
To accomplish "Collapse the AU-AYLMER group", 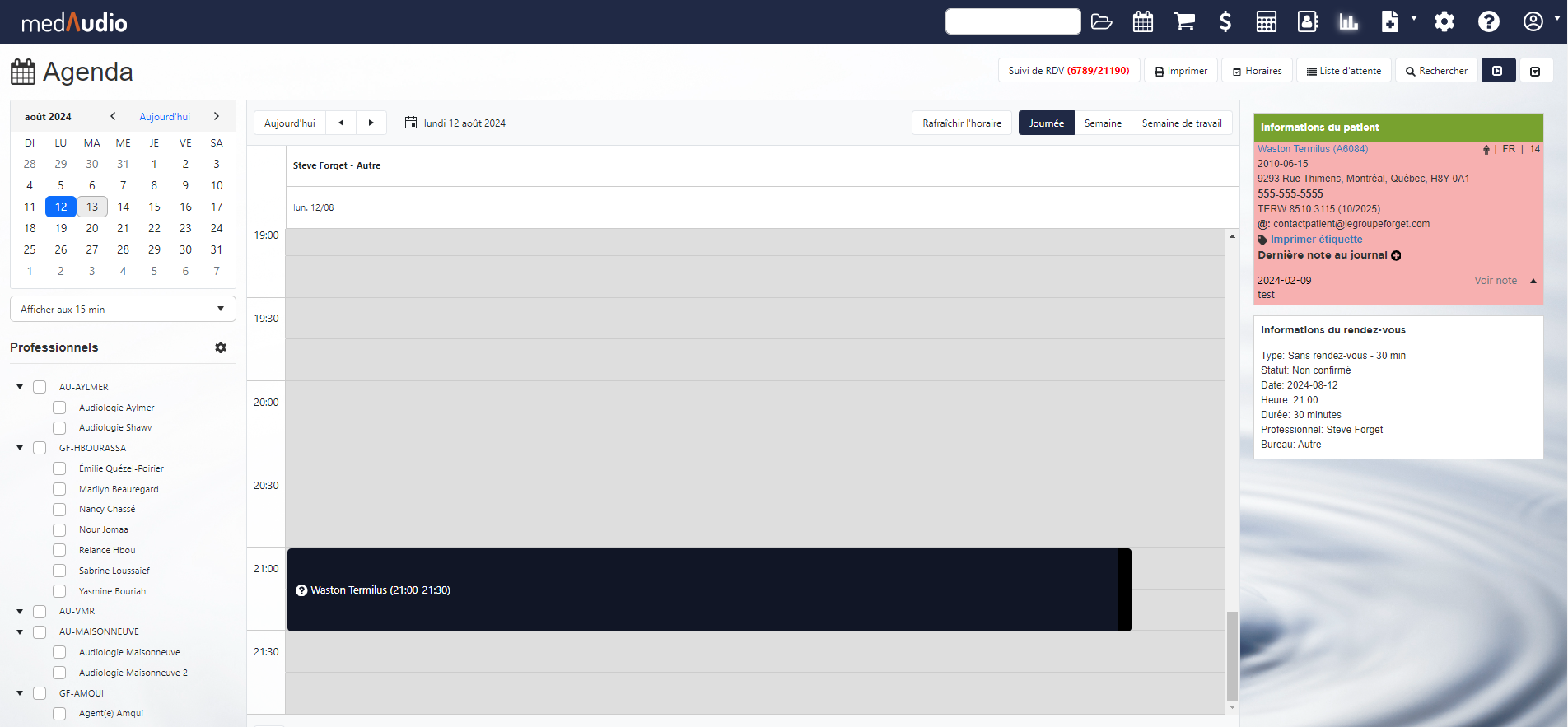I will tap(20, 387).
